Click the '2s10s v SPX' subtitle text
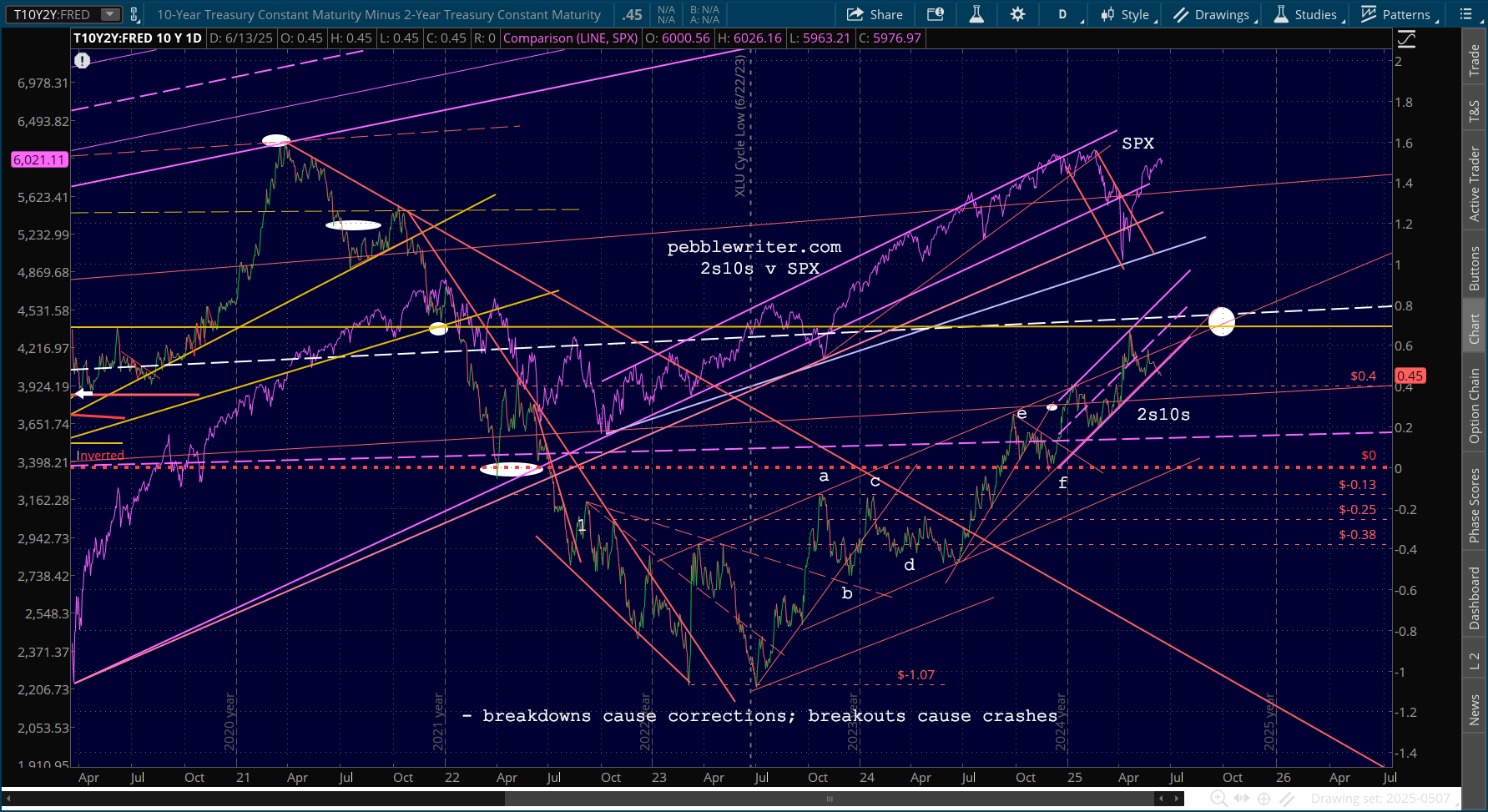1488x812 pixels. 760,269
